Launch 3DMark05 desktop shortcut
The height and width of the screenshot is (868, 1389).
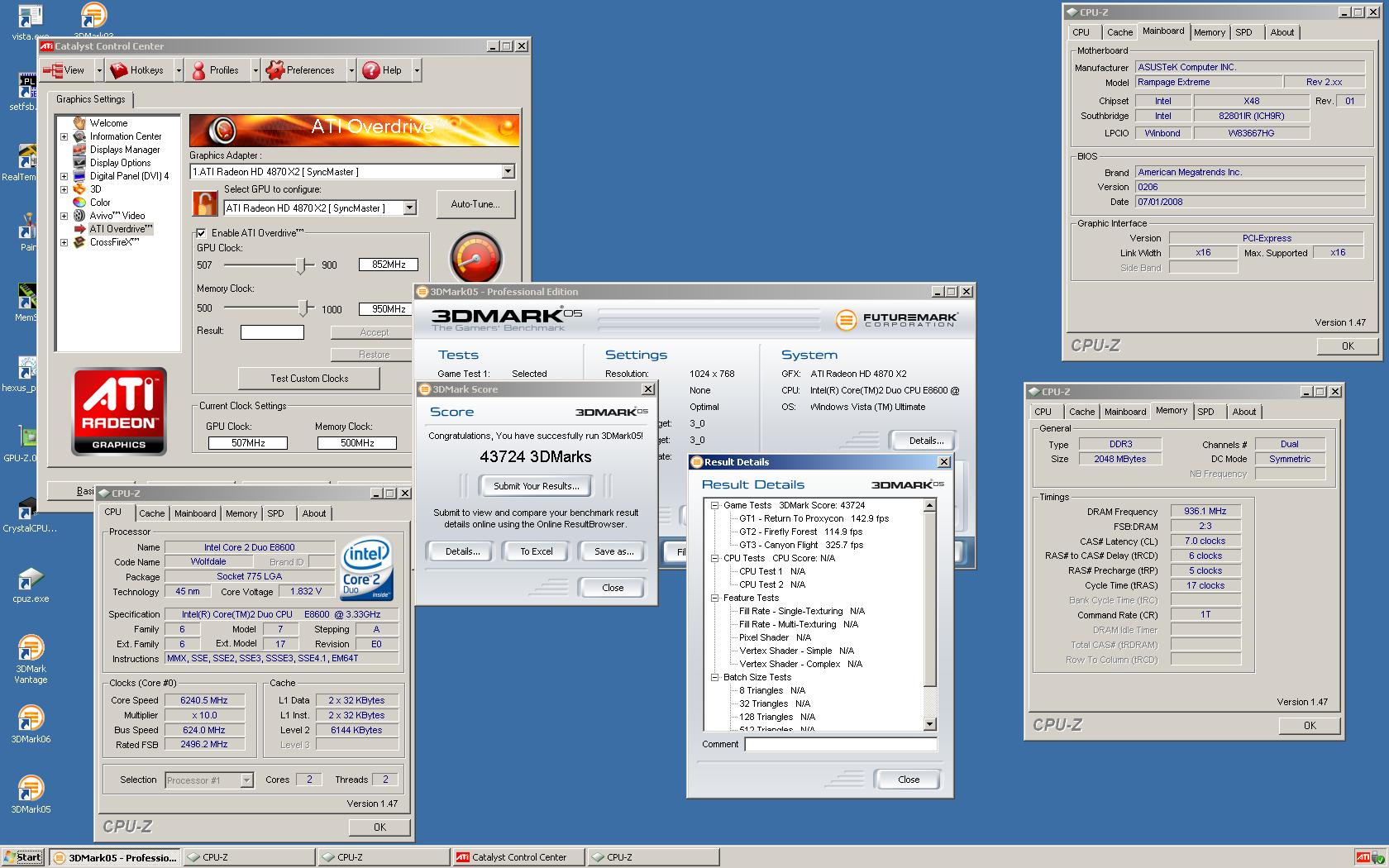click(x=31, y=788)
